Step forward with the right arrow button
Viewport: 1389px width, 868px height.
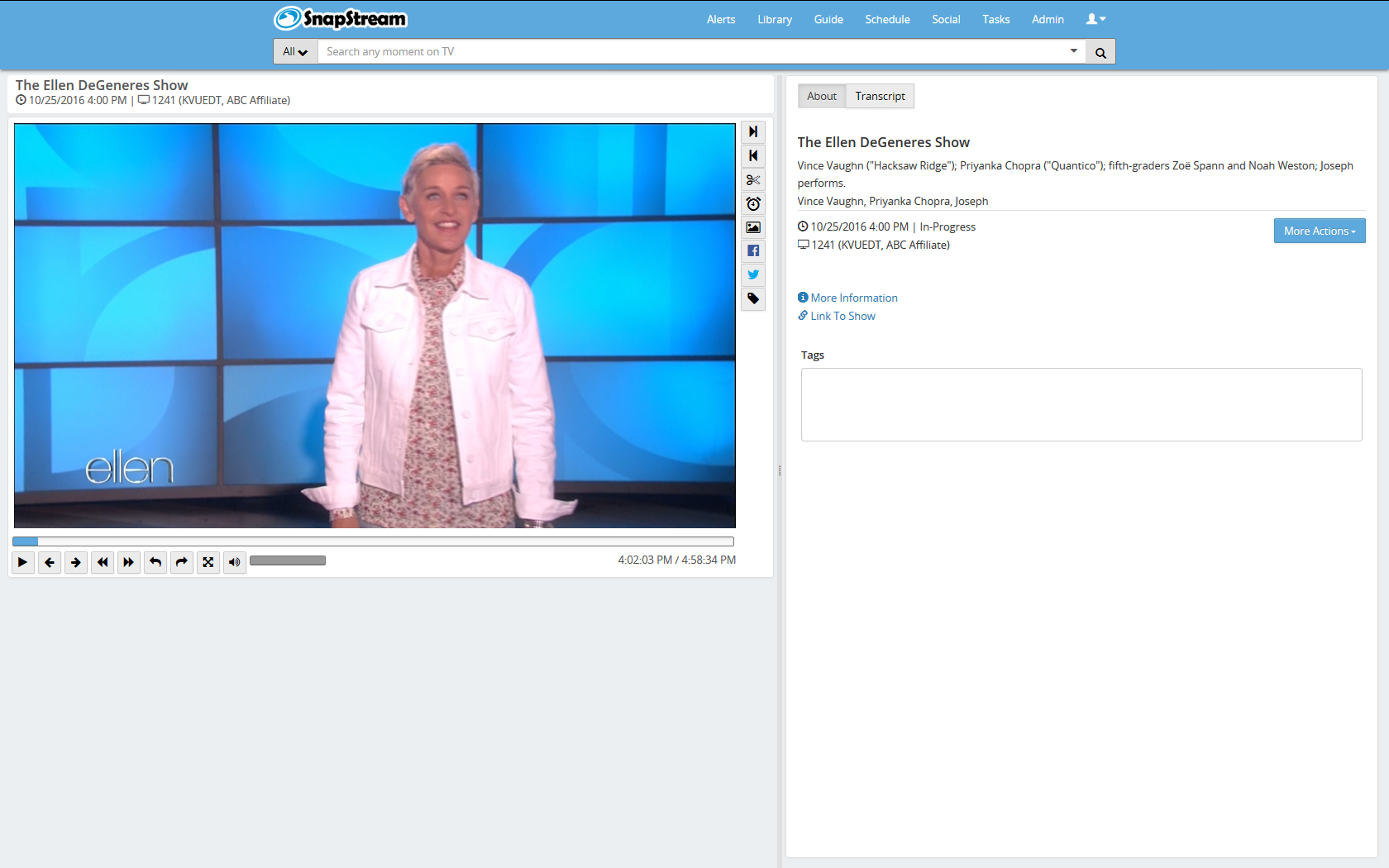click(76, 562)
